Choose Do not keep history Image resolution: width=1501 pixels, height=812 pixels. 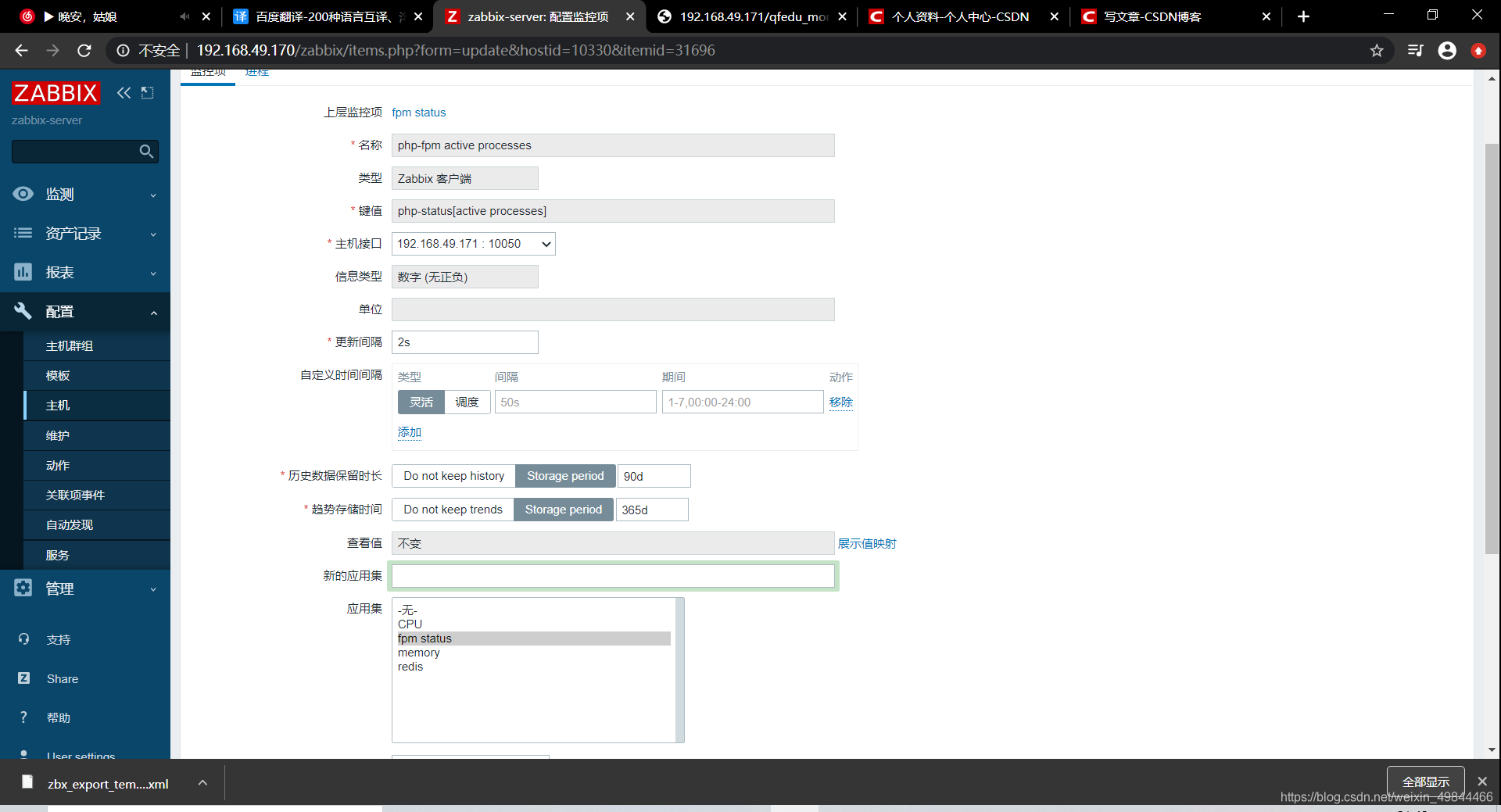453,476
